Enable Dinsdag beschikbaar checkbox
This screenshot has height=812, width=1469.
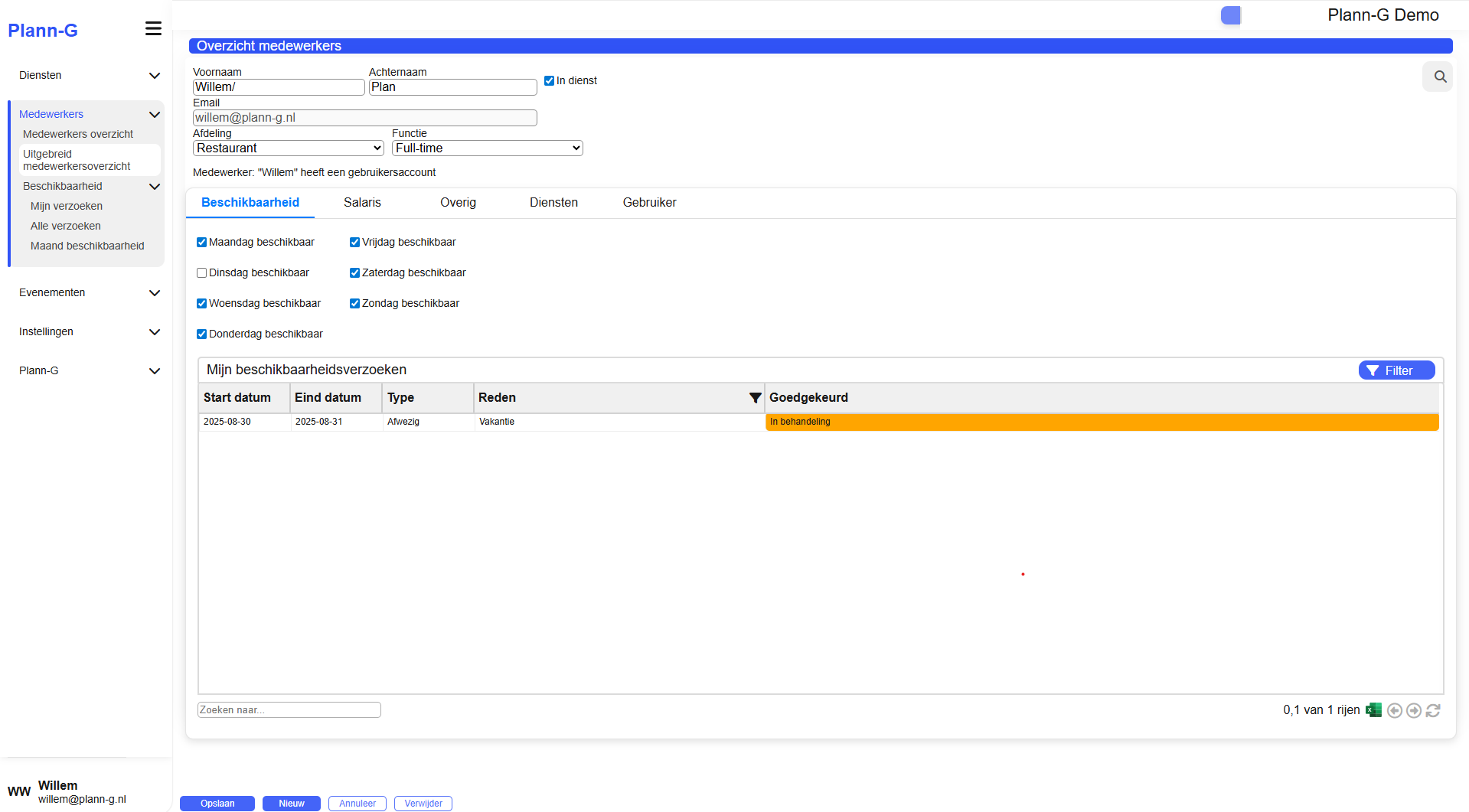(x=202, y=273)
